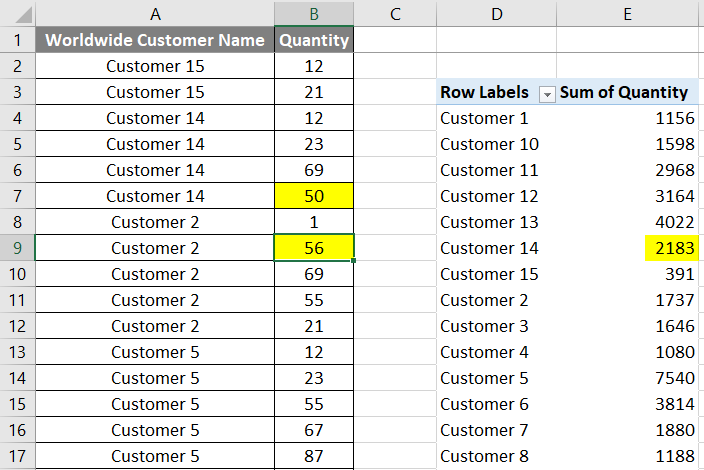Select pivot row label Customer 1
The image size is (704, 470).
(497, 118)
